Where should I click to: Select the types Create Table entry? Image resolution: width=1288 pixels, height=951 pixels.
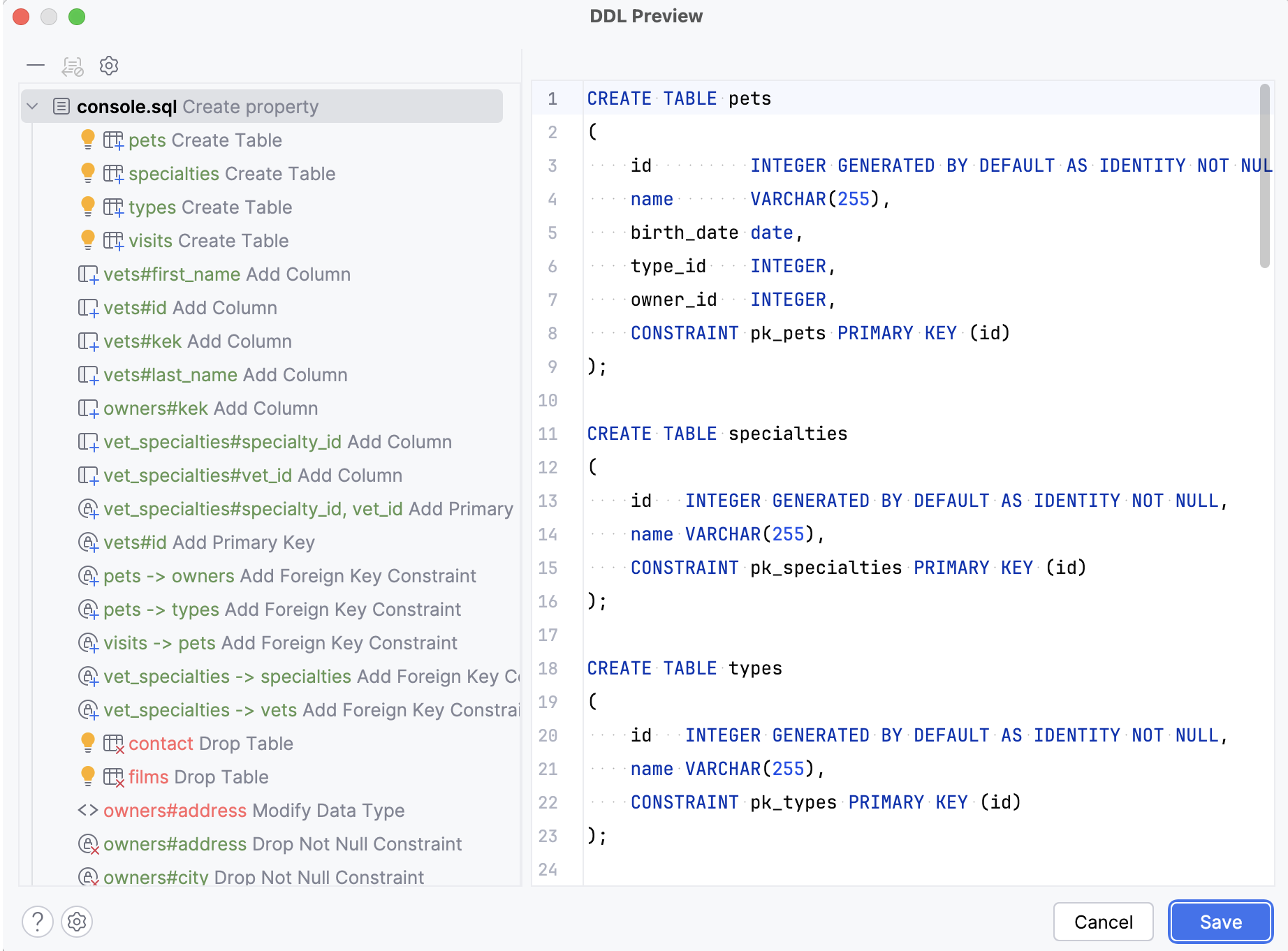[210, 207]
